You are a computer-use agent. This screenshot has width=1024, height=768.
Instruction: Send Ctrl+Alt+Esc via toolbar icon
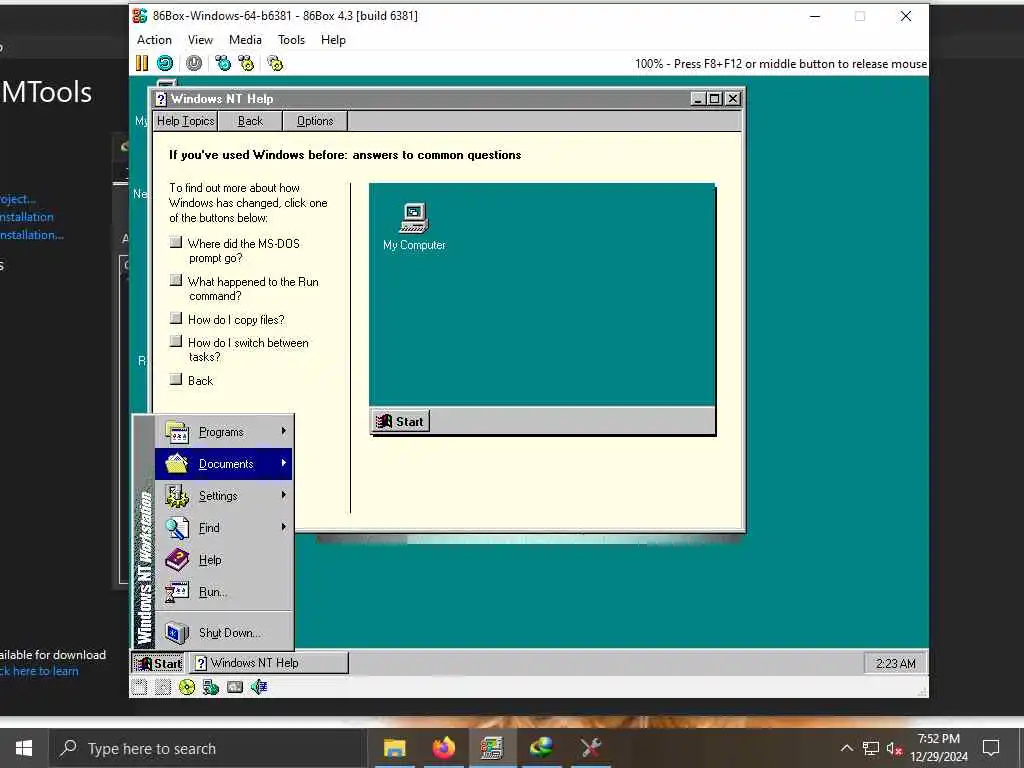tap(246, 63)
